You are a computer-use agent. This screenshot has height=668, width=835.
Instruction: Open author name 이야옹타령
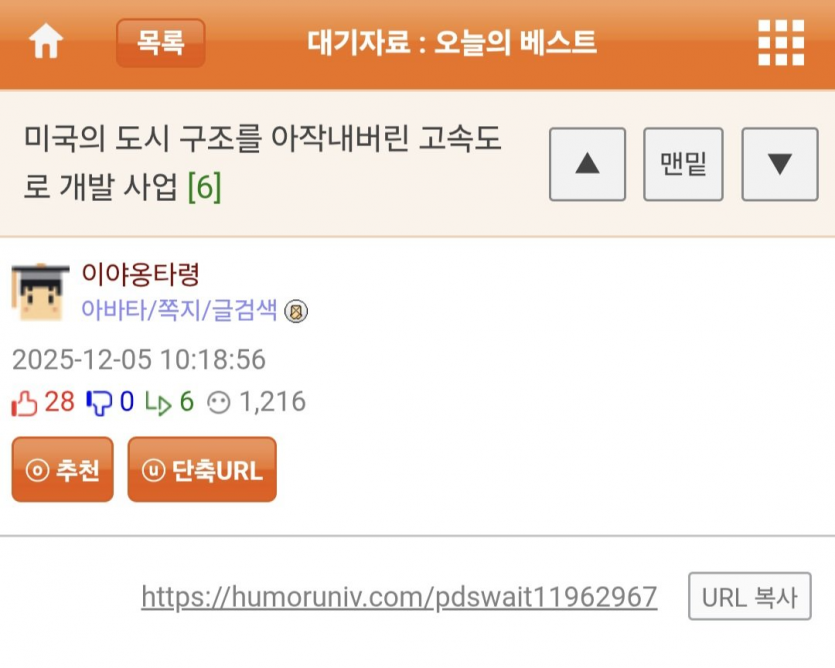141,274
